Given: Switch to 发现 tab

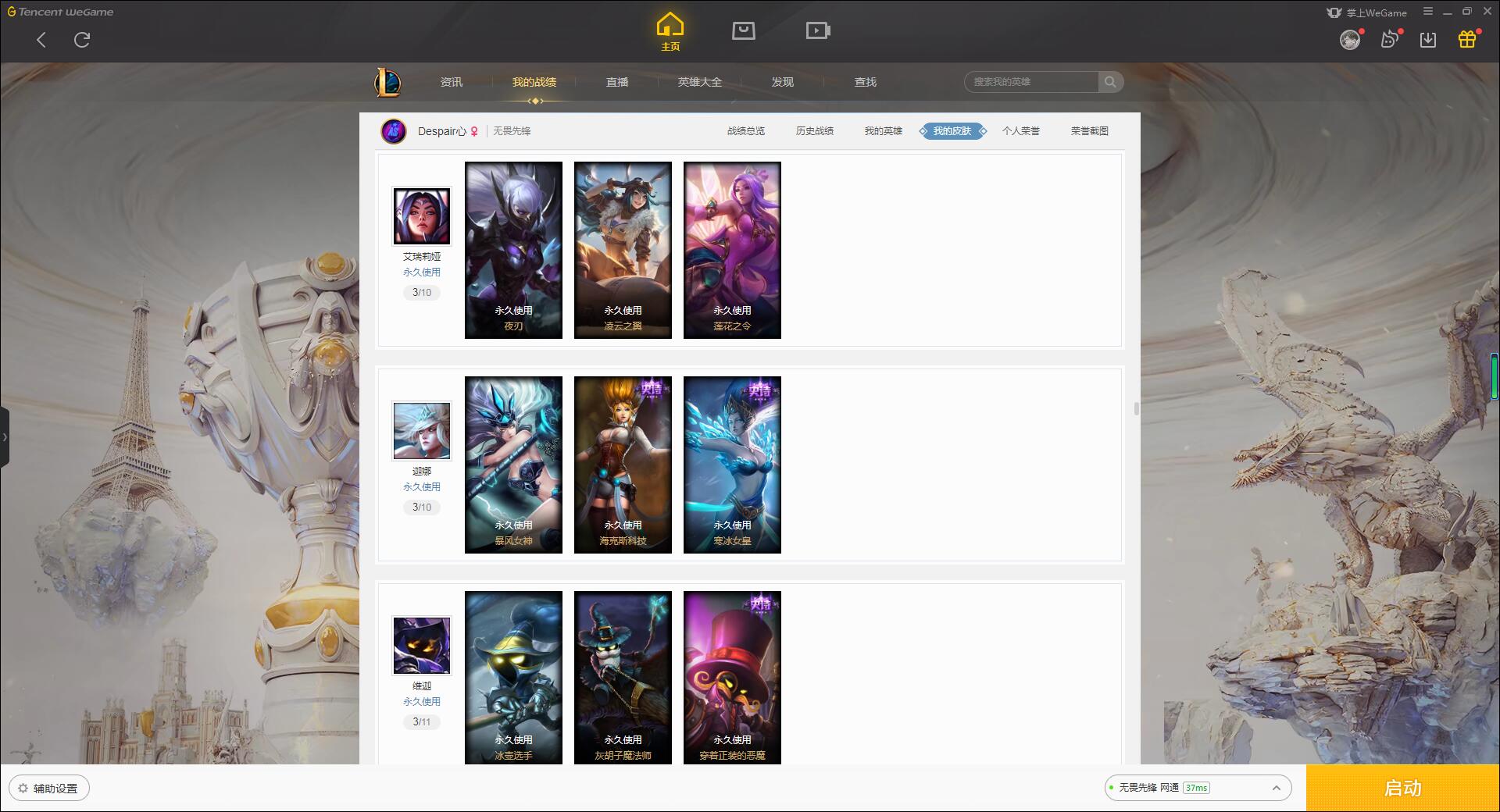Looking at the screenshot, I should pyautogui.click(x=783, y=82).
